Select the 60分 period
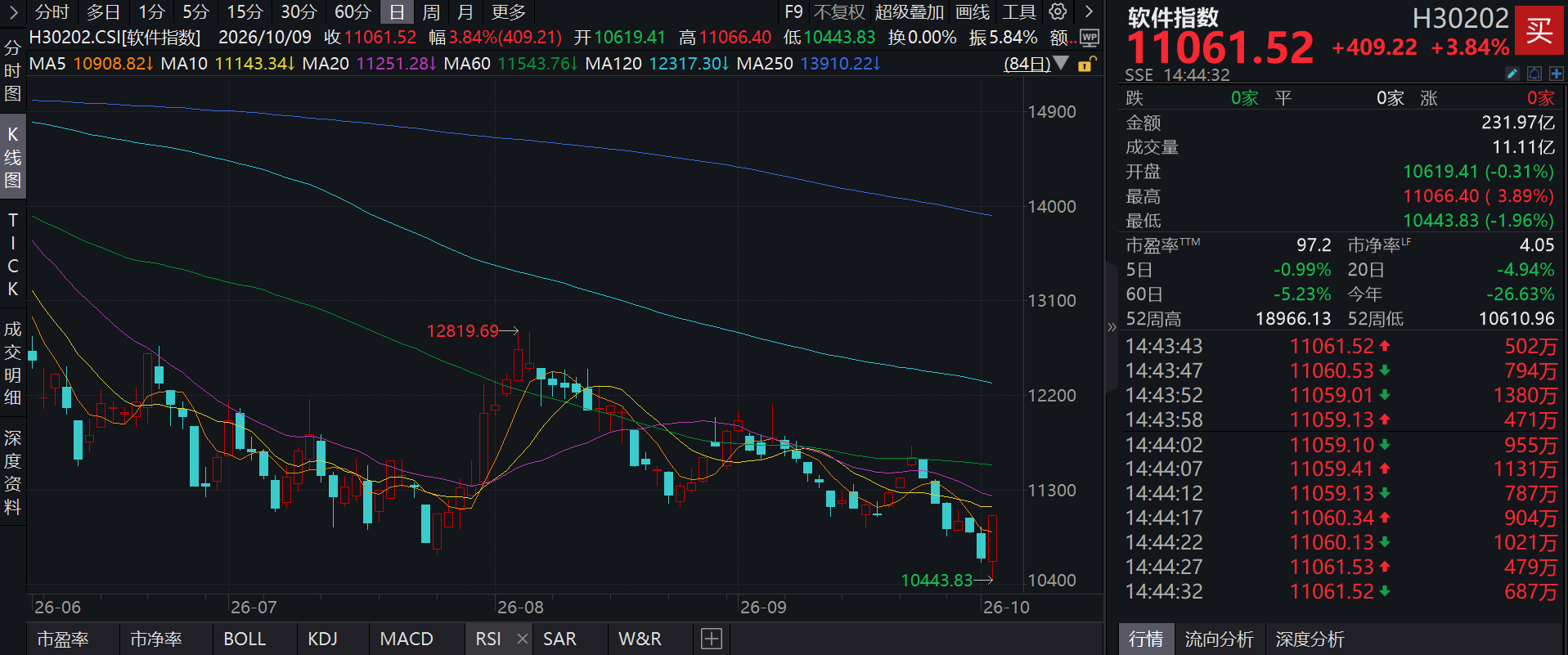The image size is (1568, 655). (x=353, y=11)
